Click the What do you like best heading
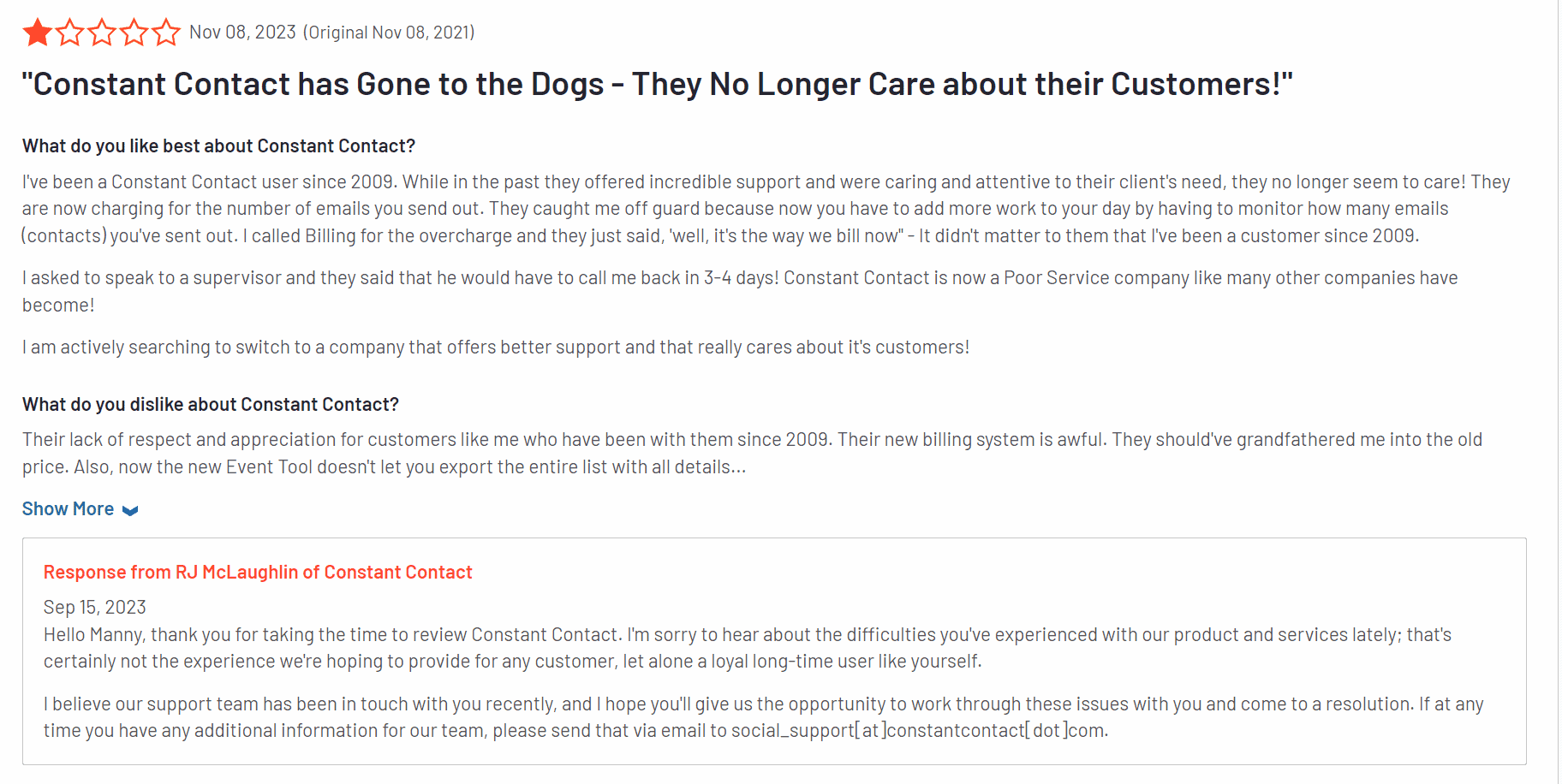Viewport: 1562px width, 784px height. click(218, 146)
